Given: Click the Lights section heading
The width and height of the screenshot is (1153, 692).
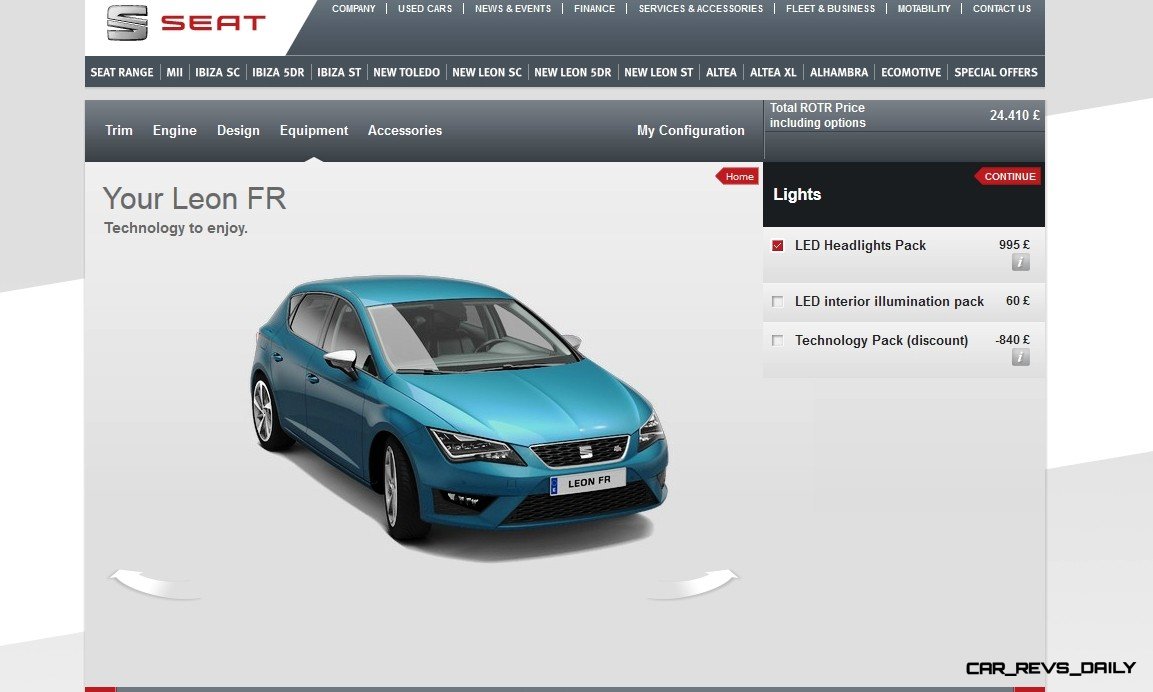Looking at the screenshot, I should [x=797, y=195].
